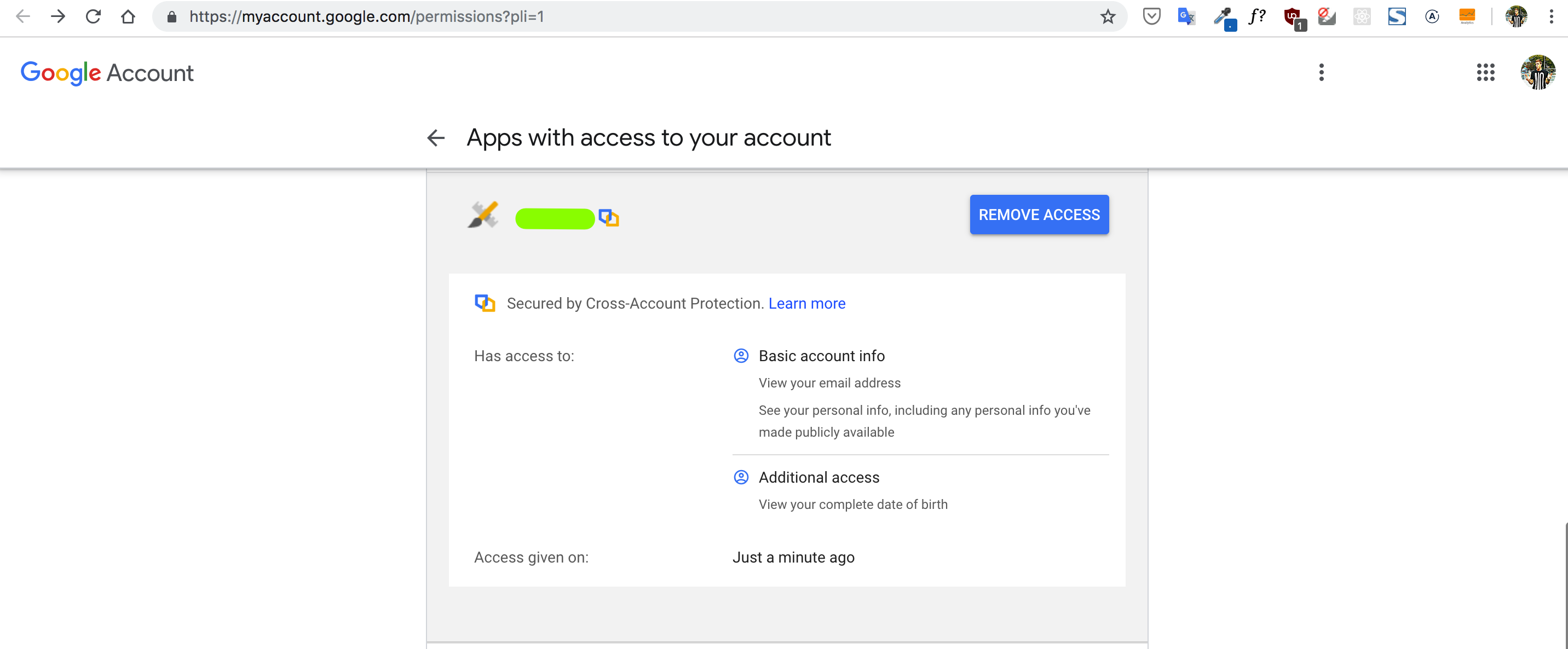Click the Additional access person icon
This screenshot has width=1568, height=649.
[x=741, y=478]
